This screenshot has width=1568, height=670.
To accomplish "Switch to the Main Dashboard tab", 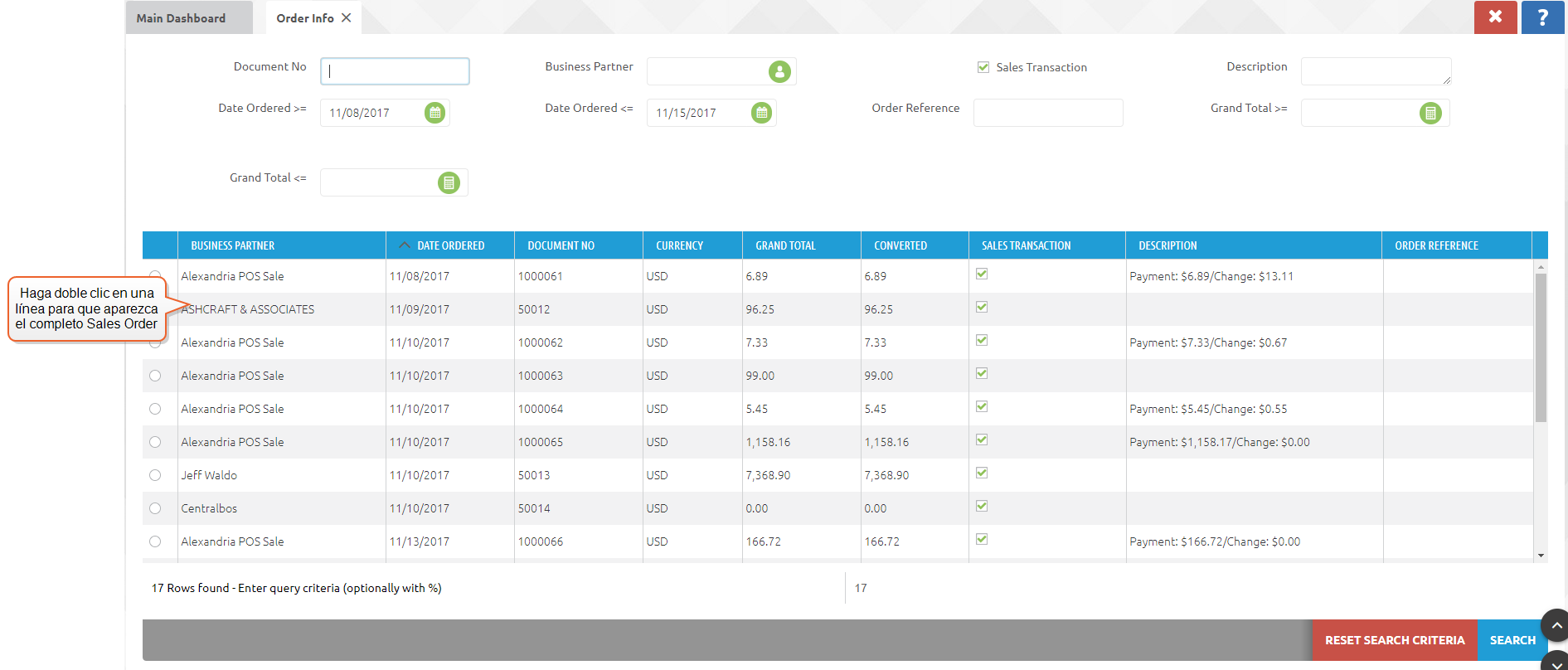I will click(x=181, y=18).
